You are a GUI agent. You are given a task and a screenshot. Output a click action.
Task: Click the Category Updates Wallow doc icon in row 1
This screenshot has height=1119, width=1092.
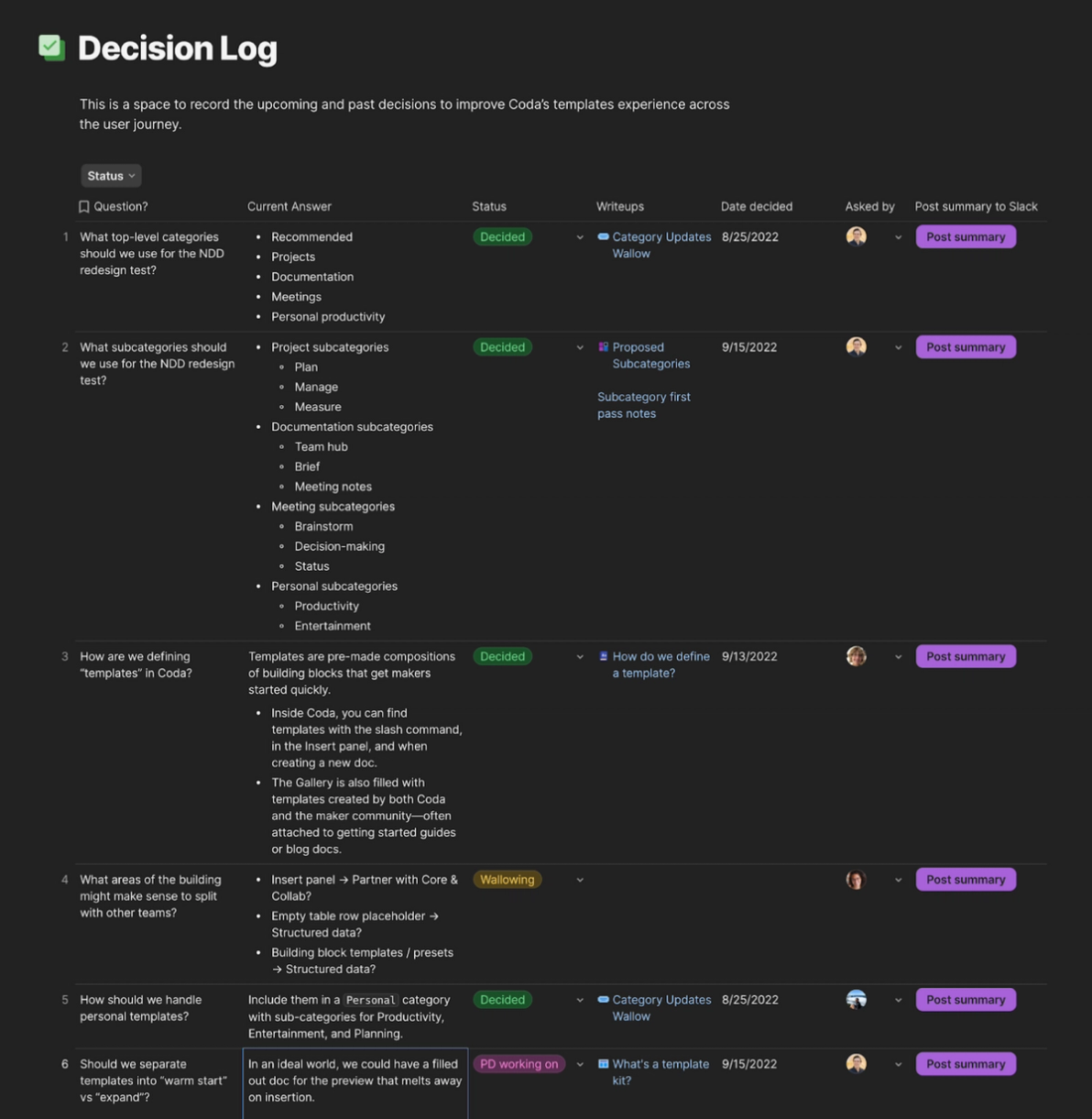[604, 237]
